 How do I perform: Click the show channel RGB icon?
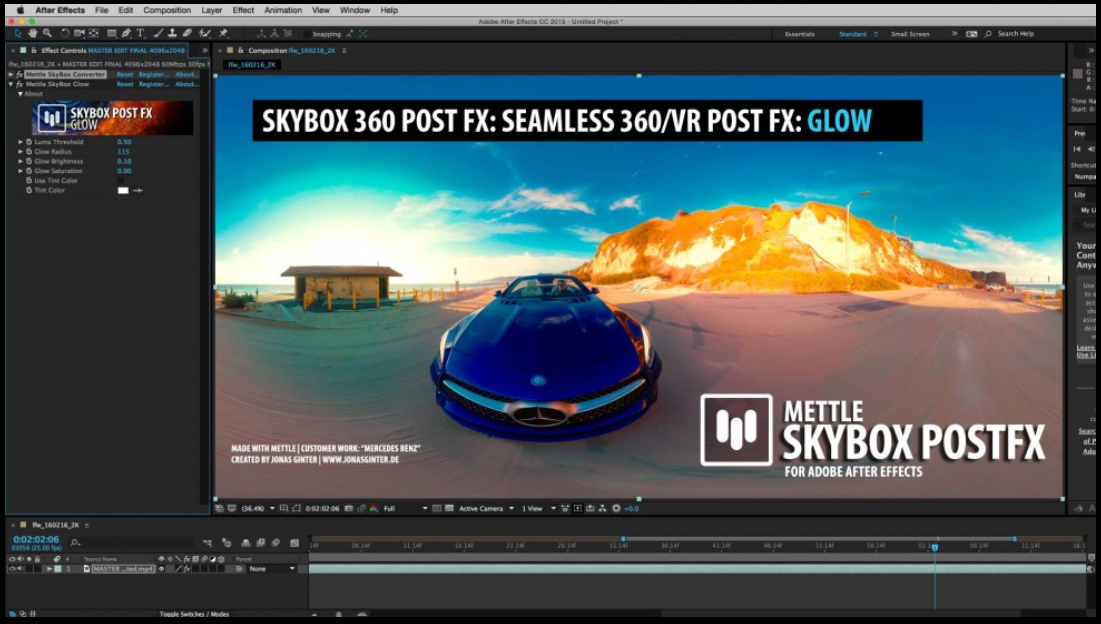(x=374, y=508)
